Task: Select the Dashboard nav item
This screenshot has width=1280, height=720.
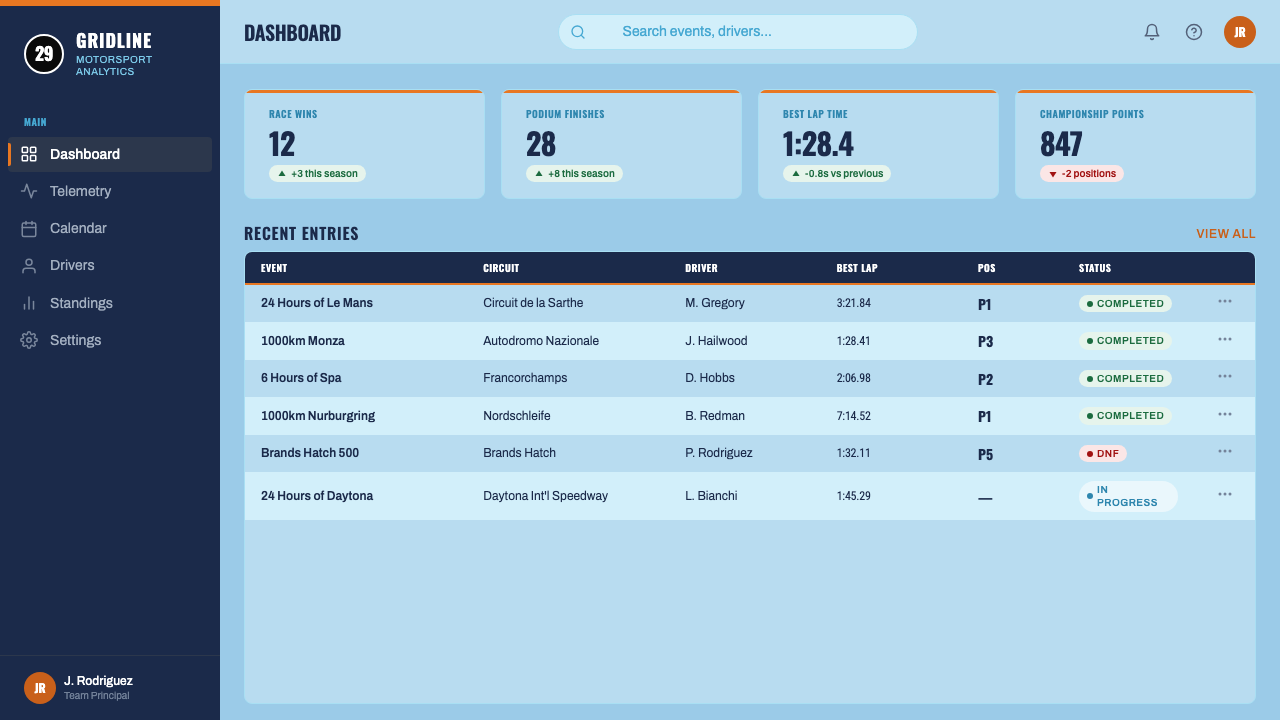Action: [x=110, y=154]
